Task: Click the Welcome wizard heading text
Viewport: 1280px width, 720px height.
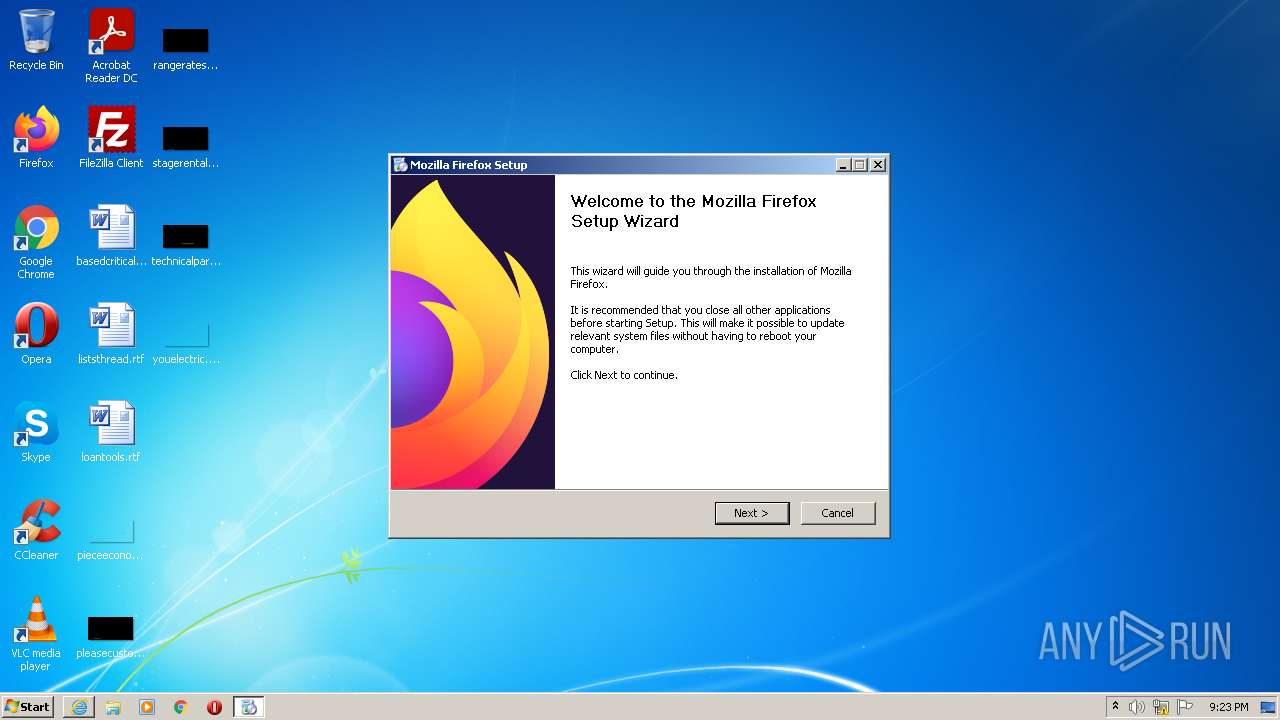Action: [693, 211]
